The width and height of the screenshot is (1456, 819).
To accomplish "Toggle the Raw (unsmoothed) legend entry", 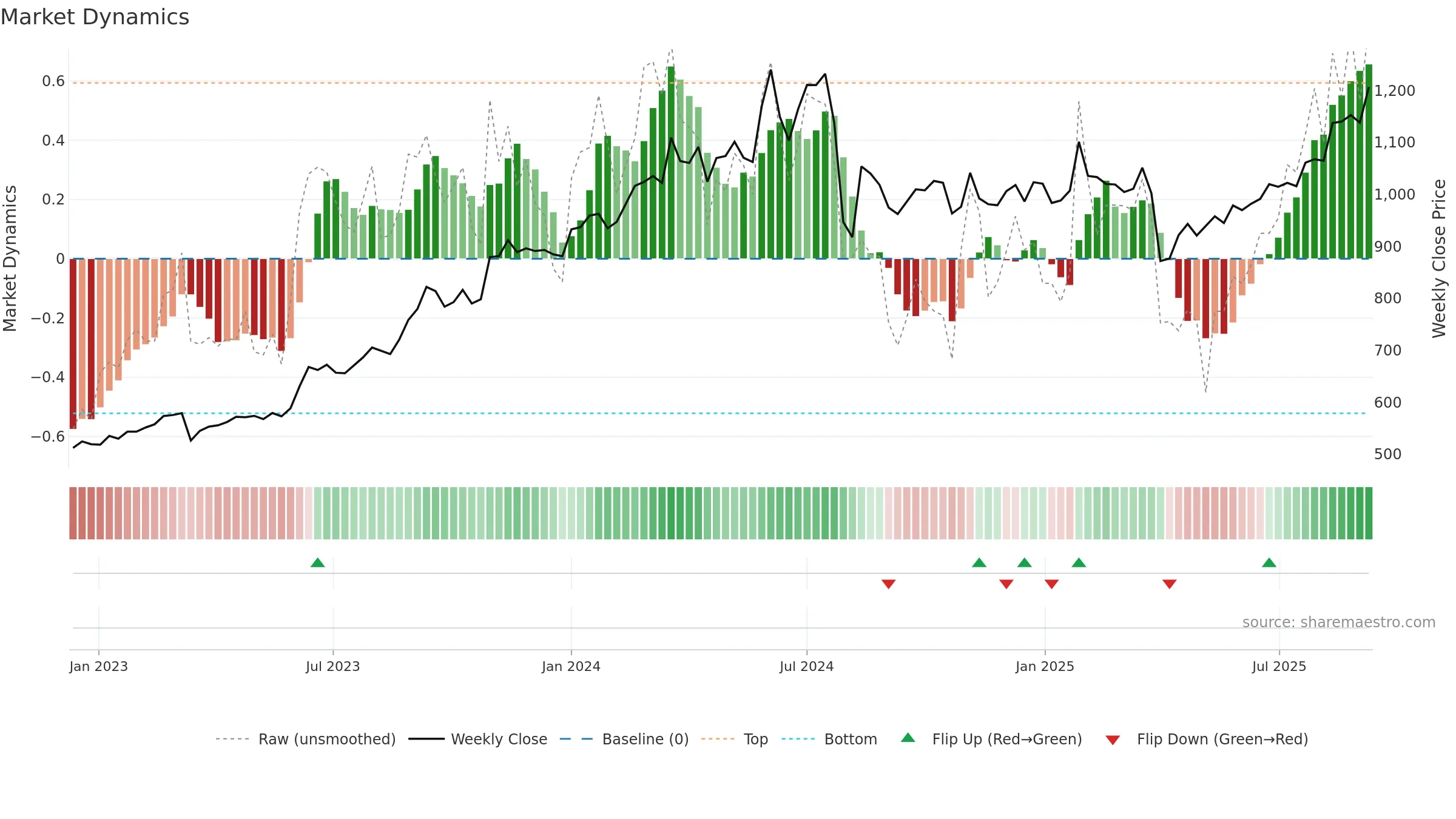I will 305,739.
